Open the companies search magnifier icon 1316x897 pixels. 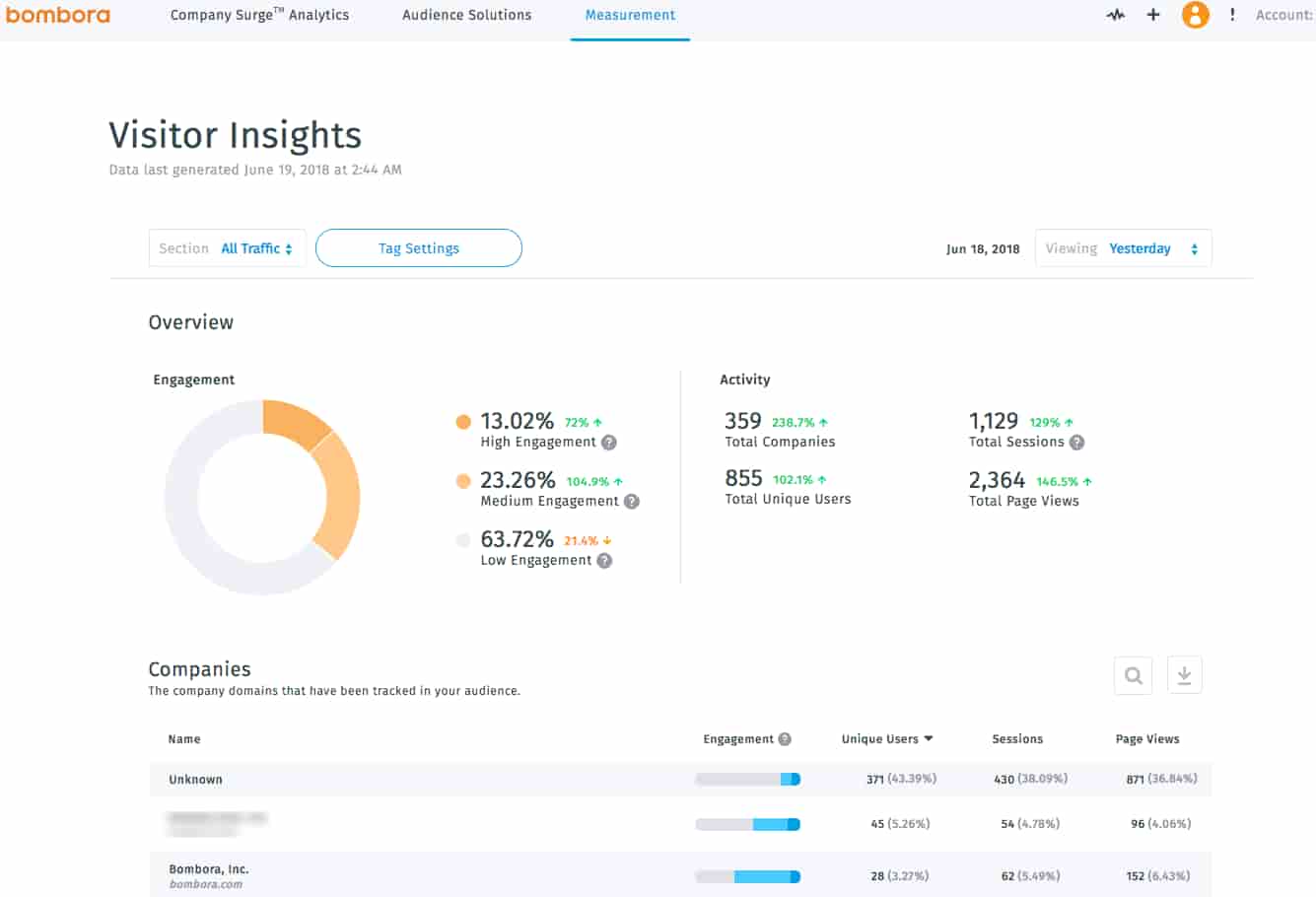[1133, 675]
